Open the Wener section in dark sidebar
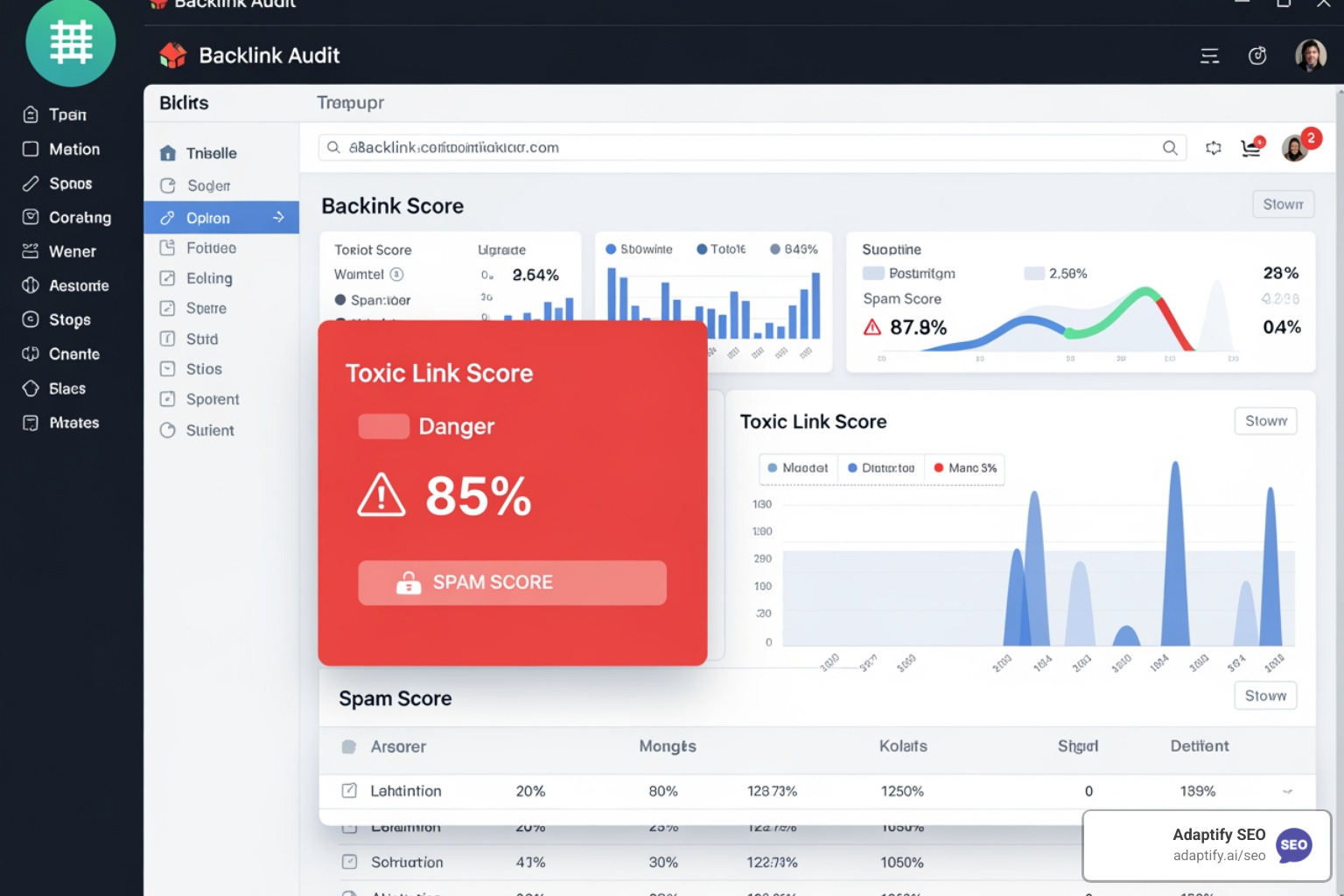 (74, 251)
